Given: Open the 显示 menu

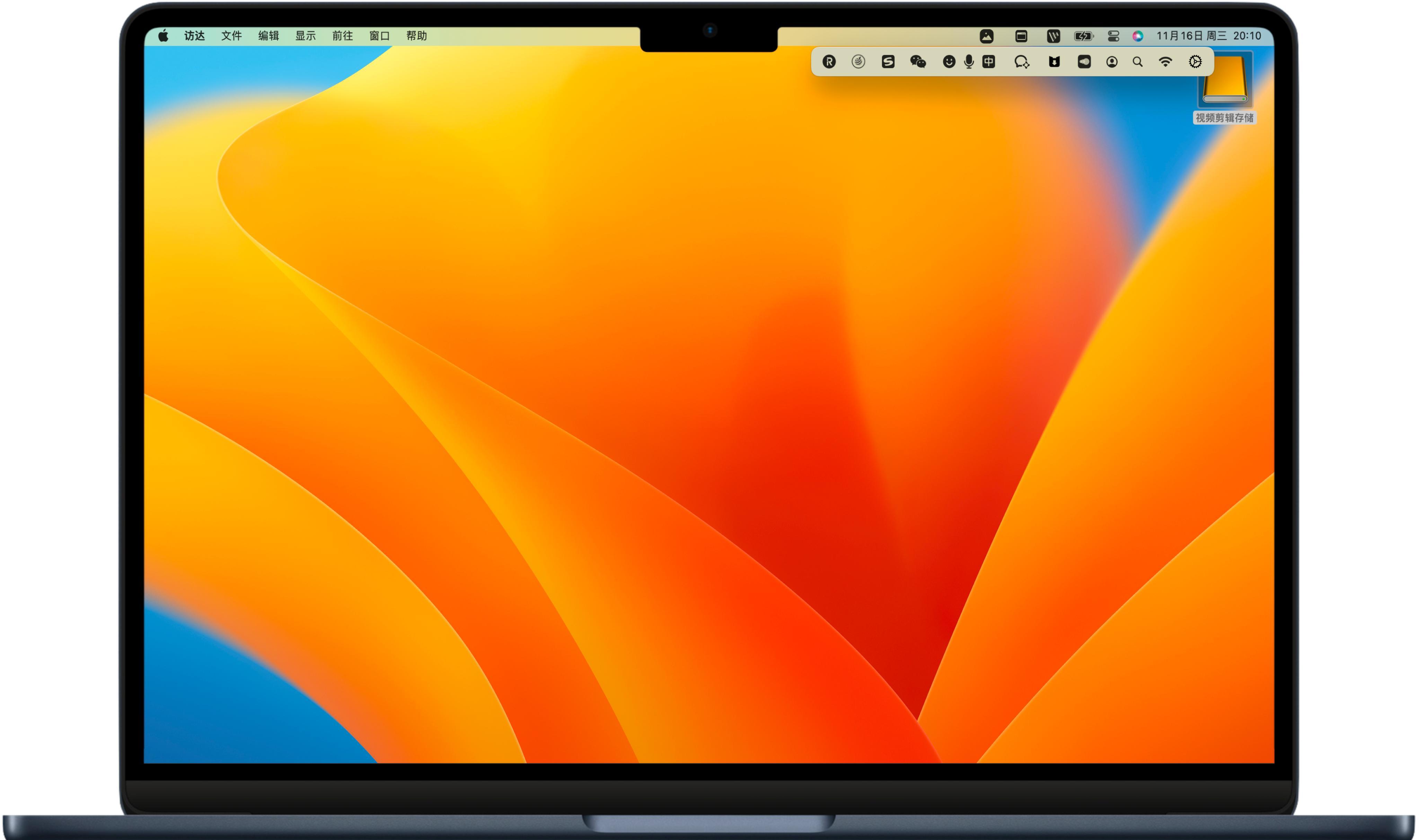Looking at the screenshot, I should tap(305, 36).
